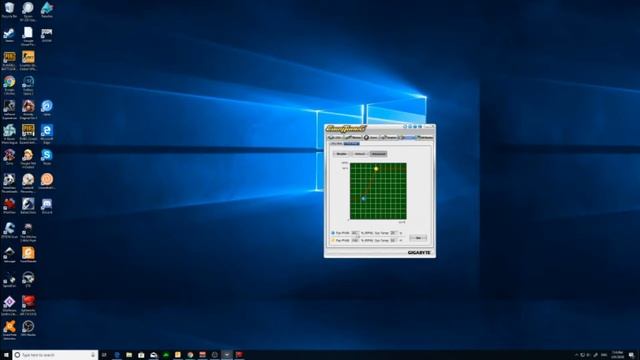Select the yellow point on fan curve graph
Image resolution: width=640 pixels, height=360 pixels.
point(376,169)
